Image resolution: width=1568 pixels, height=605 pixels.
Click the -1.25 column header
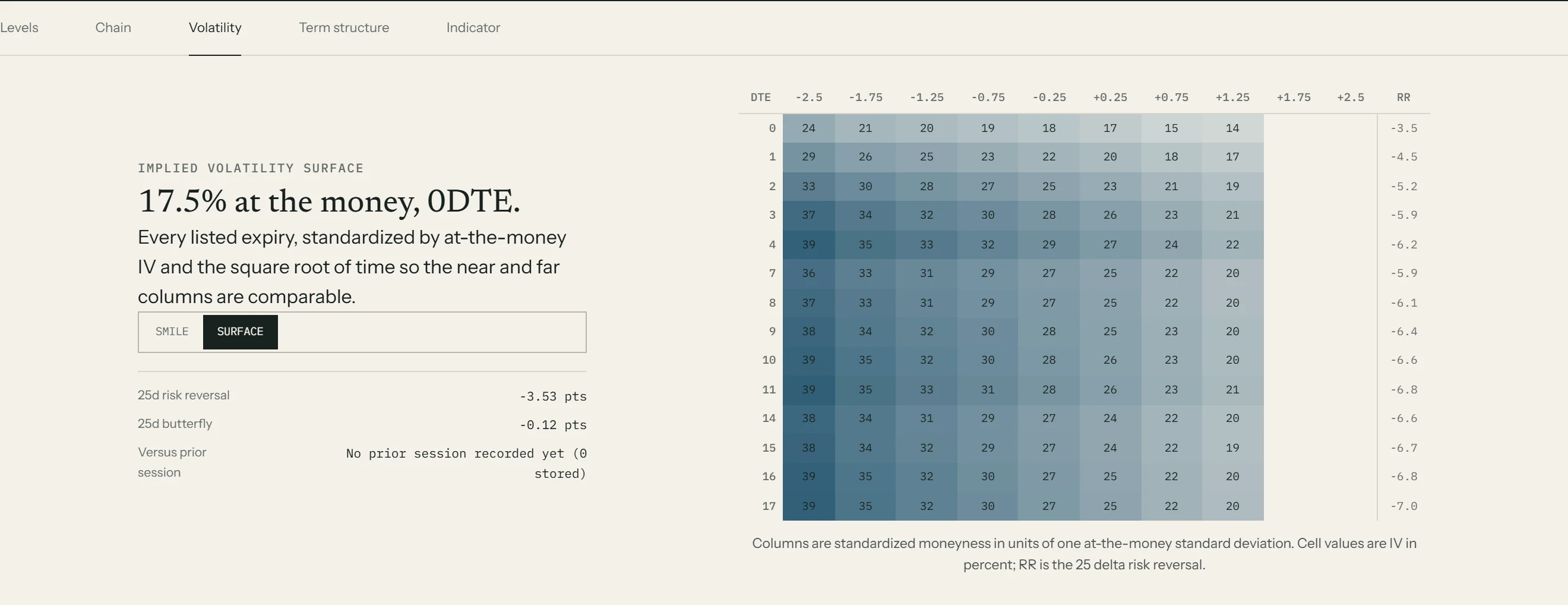(927, 97)
